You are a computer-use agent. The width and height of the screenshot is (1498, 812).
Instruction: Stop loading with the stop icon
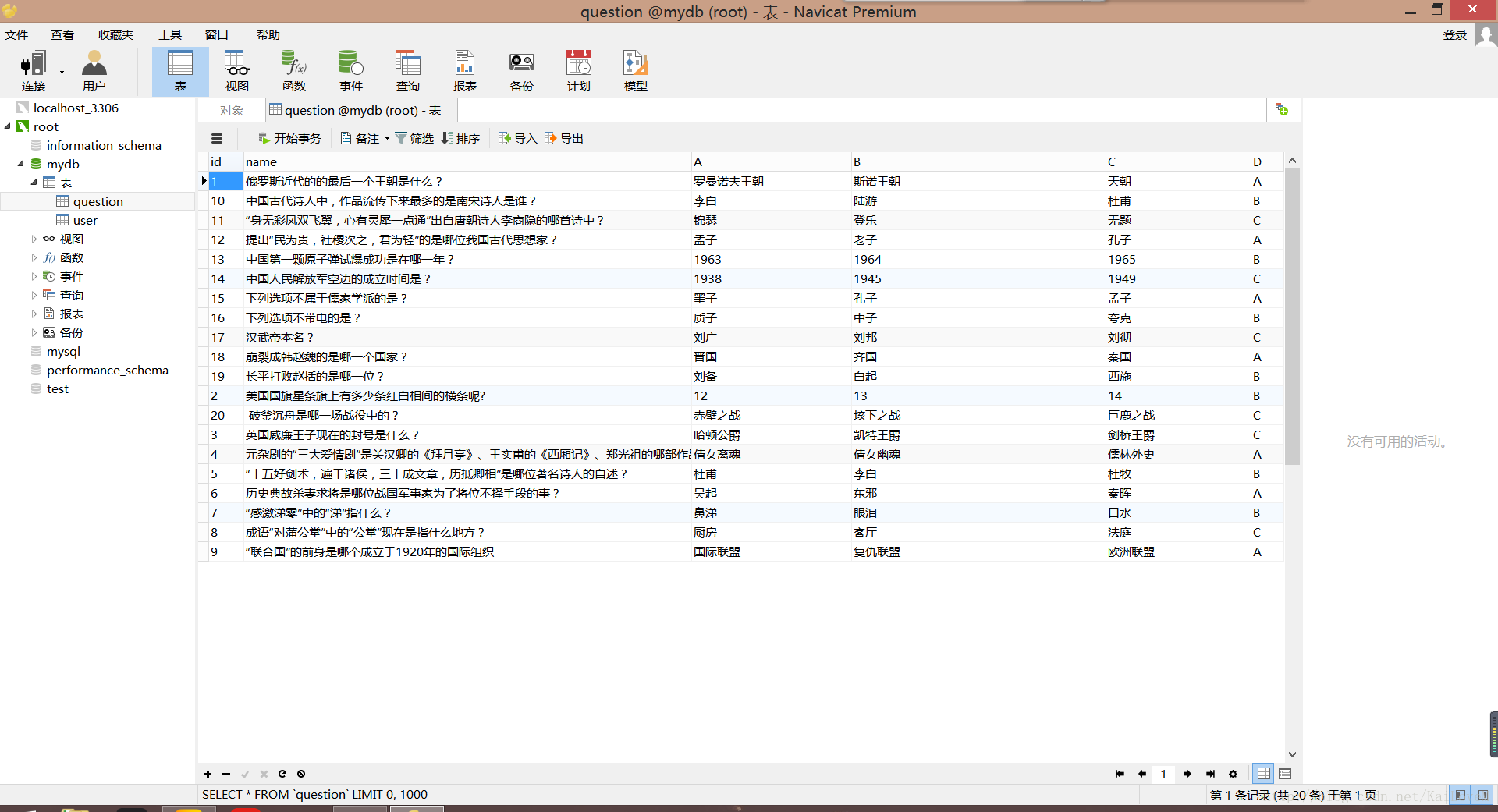301,774
